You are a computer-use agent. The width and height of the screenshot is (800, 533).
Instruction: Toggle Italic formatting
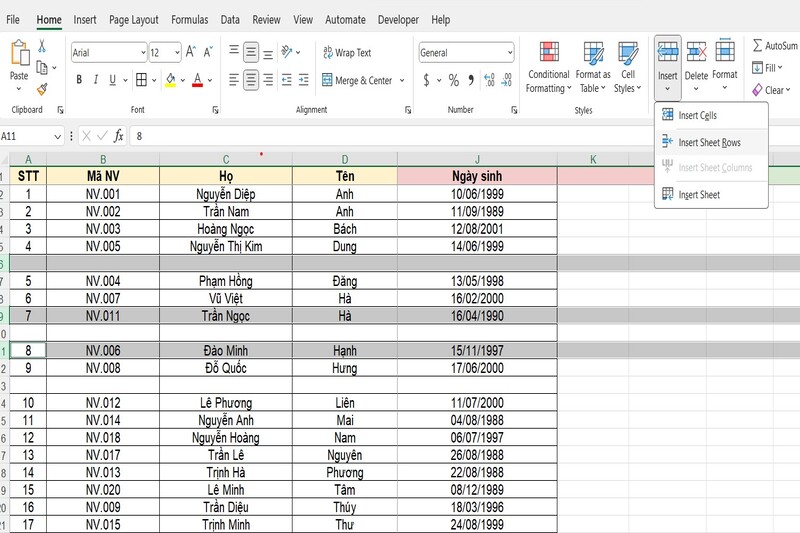(x=97, y=80)
